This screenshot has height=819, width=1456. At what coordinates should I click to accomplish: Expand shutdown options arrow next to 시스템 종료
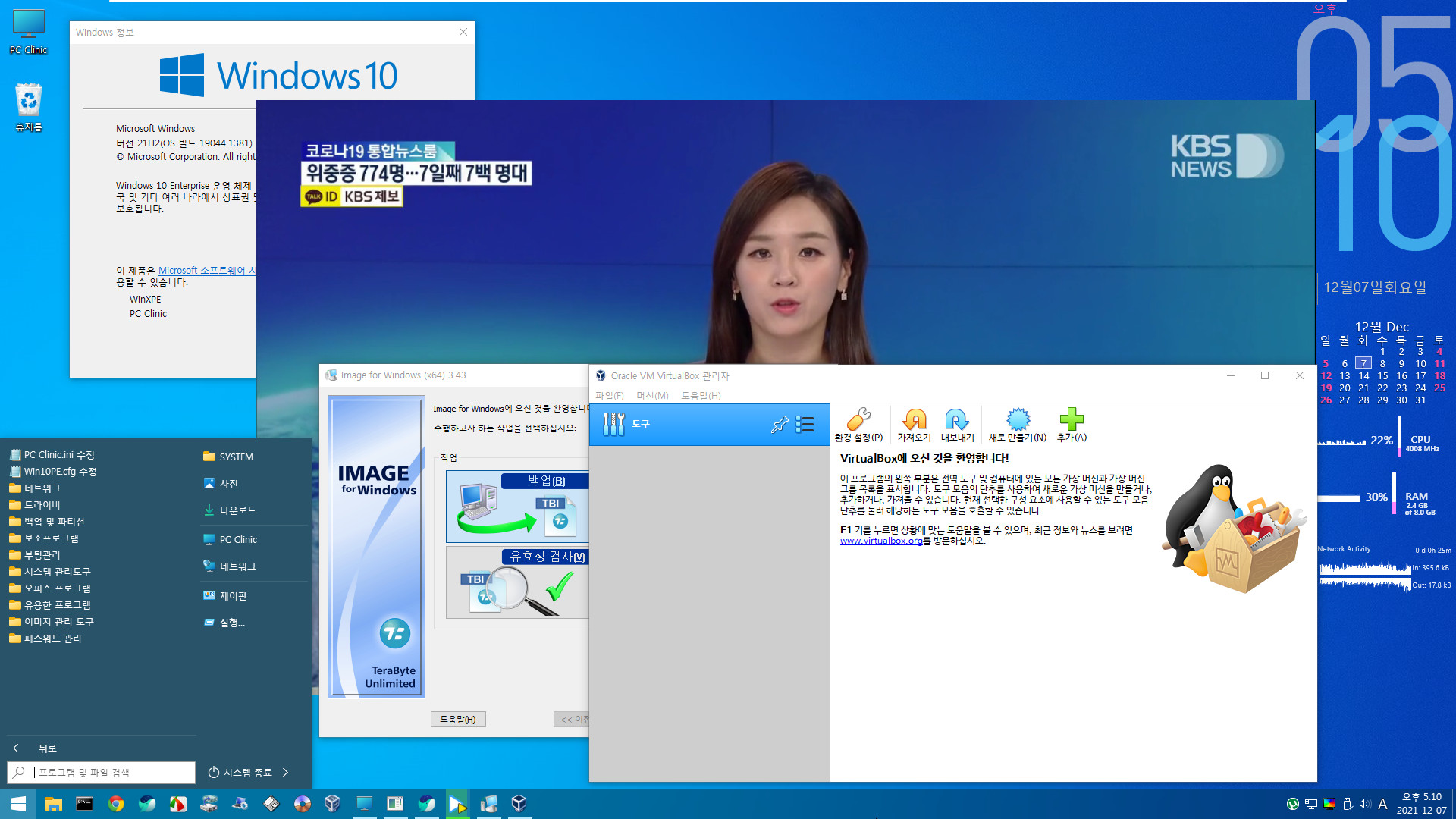click(285, 772)
